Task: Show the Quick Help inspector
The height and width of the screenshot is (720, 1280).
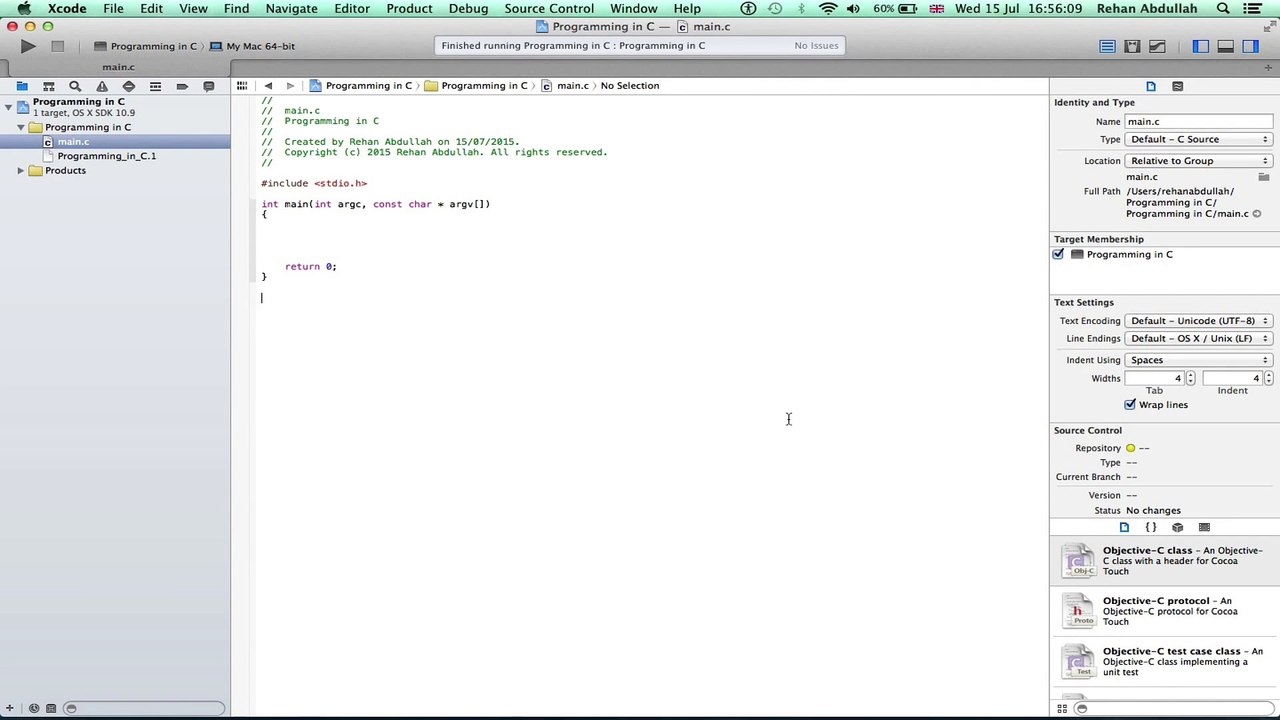Action: (x=1177, y=87)
